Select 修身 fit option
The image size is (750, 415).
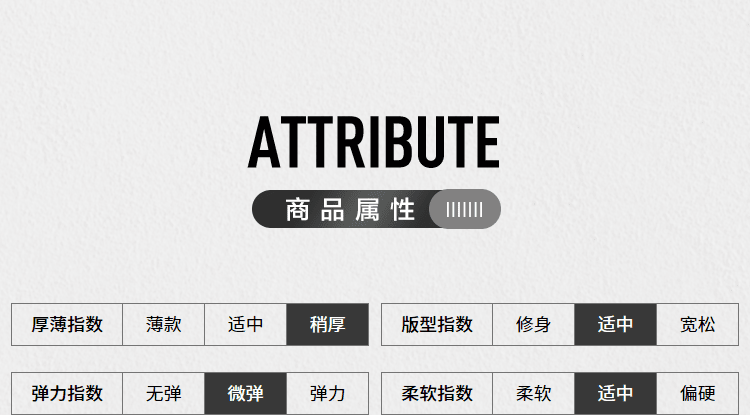(x=533, y=324)
